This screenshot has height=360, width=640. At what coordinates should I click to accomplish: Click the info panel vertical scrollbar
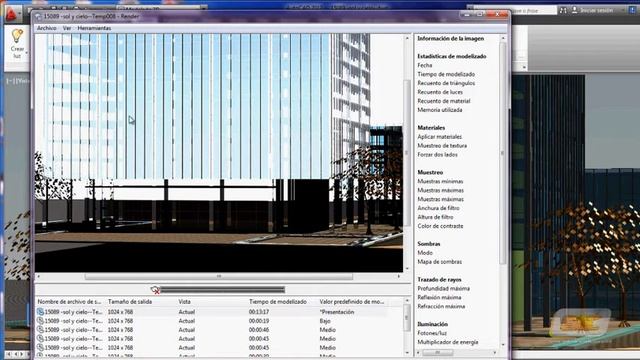pos(502,153)
